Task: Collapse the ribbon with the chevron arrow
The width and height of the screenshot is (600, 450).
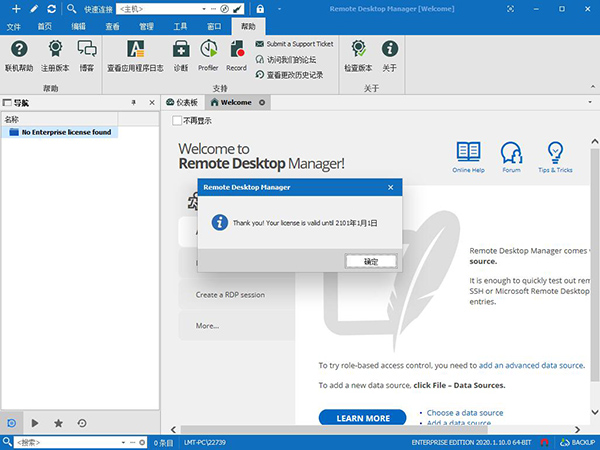Action: pyautogui.click(x=593, y=87)
